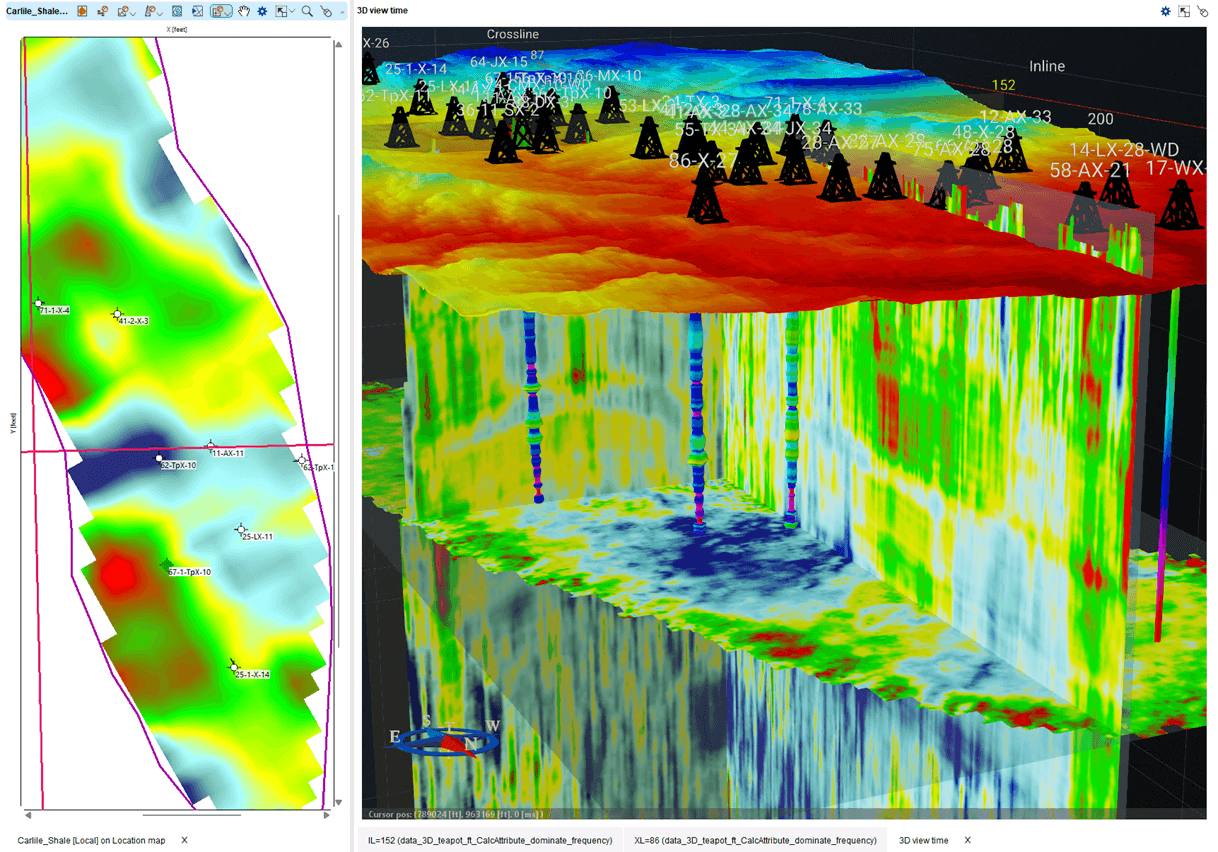Click the magnifier zoom tool

(x=307, y=11)
